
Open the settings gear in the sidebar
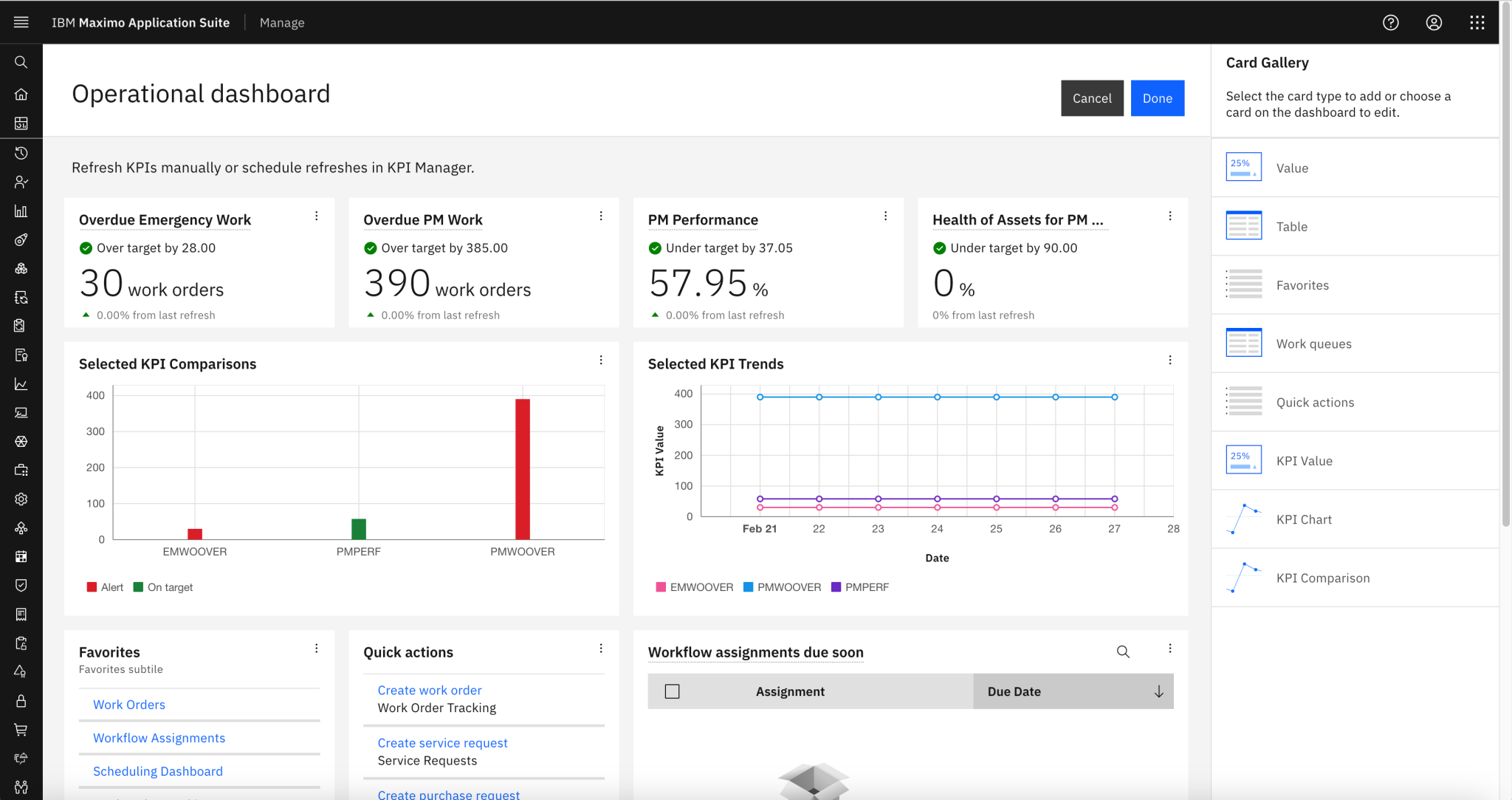tap(21, 499)
